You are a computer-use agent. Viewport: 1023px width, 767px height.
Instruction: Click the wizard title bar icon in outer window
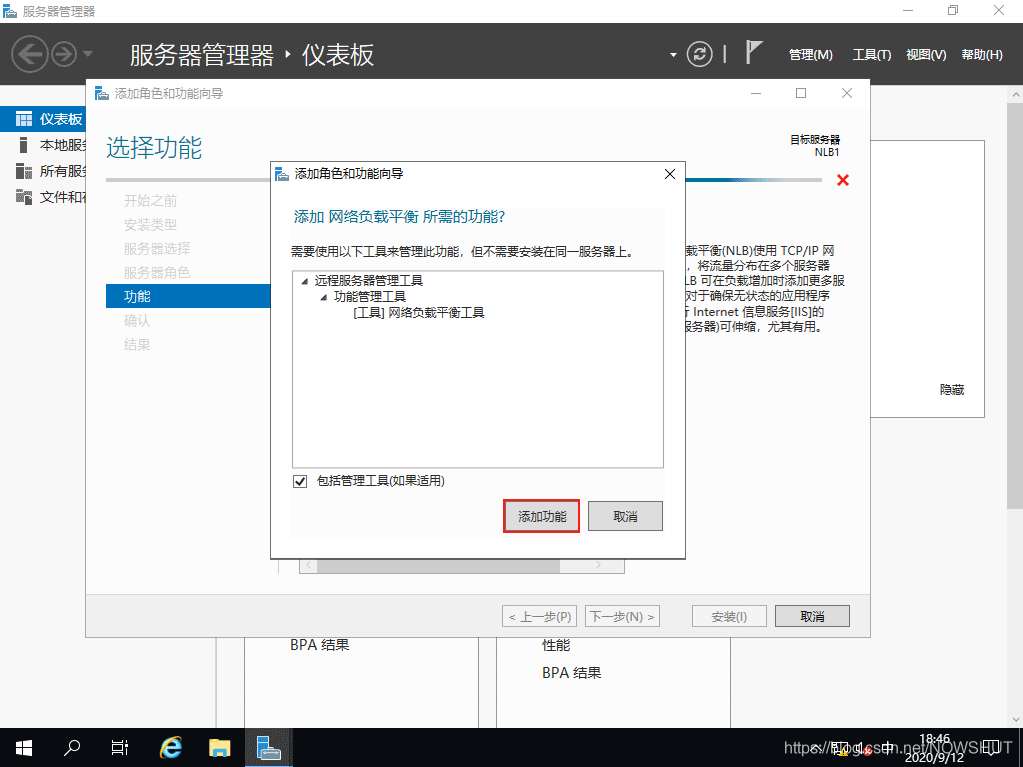[102, 93]
